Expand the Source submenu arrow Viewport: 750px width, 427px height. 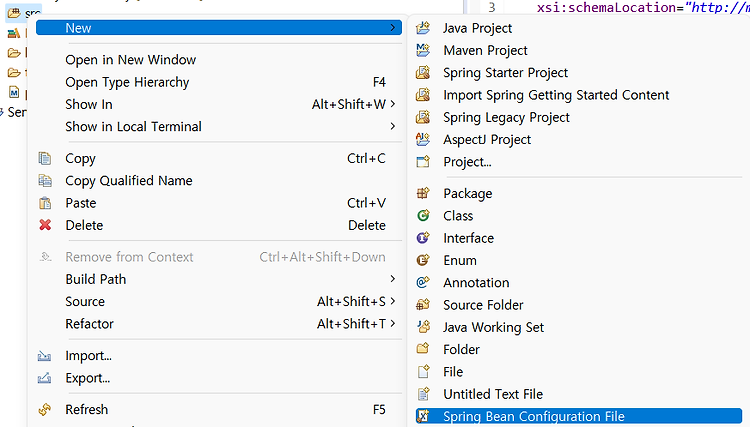coord(393,301)
